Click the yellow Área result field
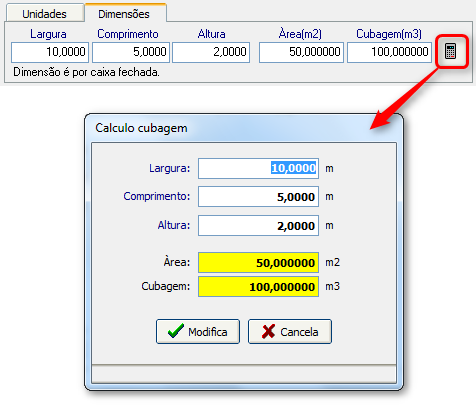476x411 pixels. pyautogui.click(x=258, y=263)
